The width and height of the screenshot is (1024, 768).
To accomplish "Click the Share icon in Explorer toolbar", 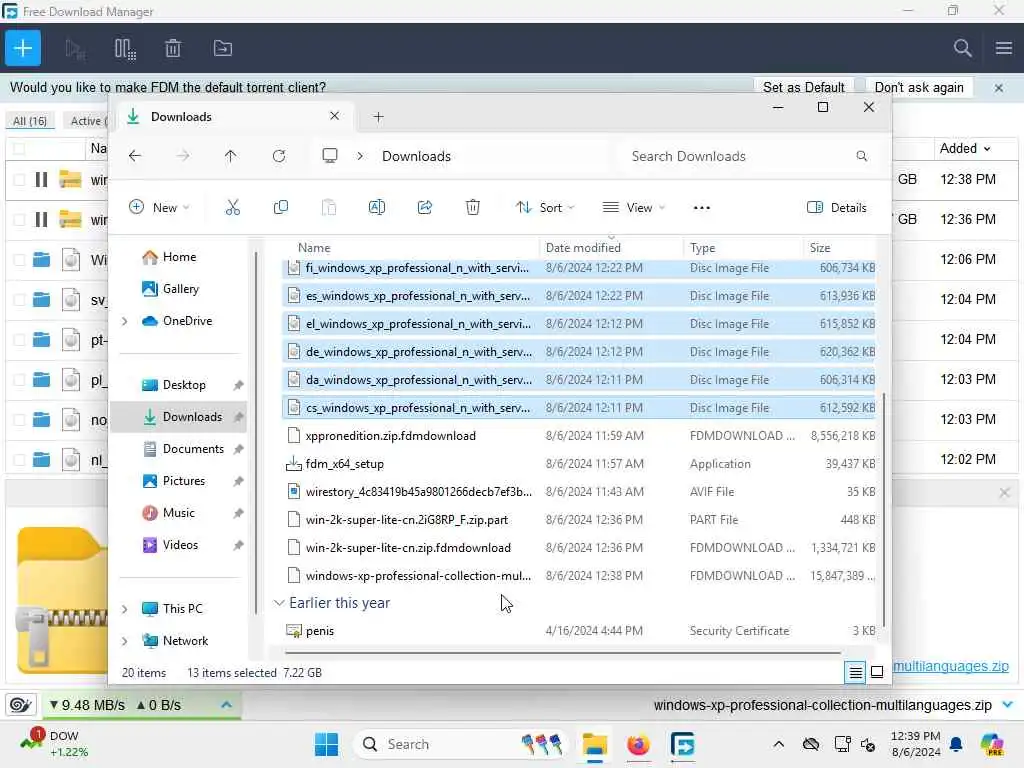I will pyautogui.click(x=424, y=208).
